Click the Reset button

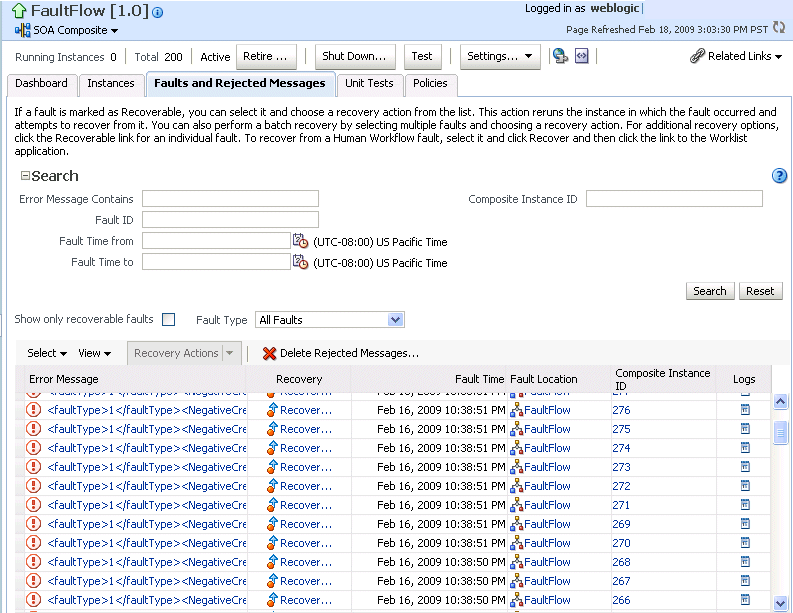[760, 291]
